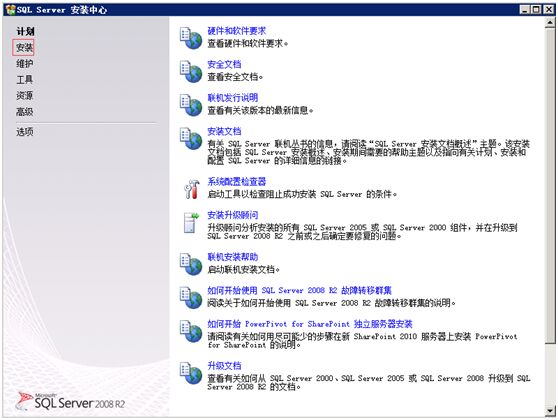Open the 安全文档 link
This screenshot has height=420, width=558.
pyautogui.click(x=224, y=64)
